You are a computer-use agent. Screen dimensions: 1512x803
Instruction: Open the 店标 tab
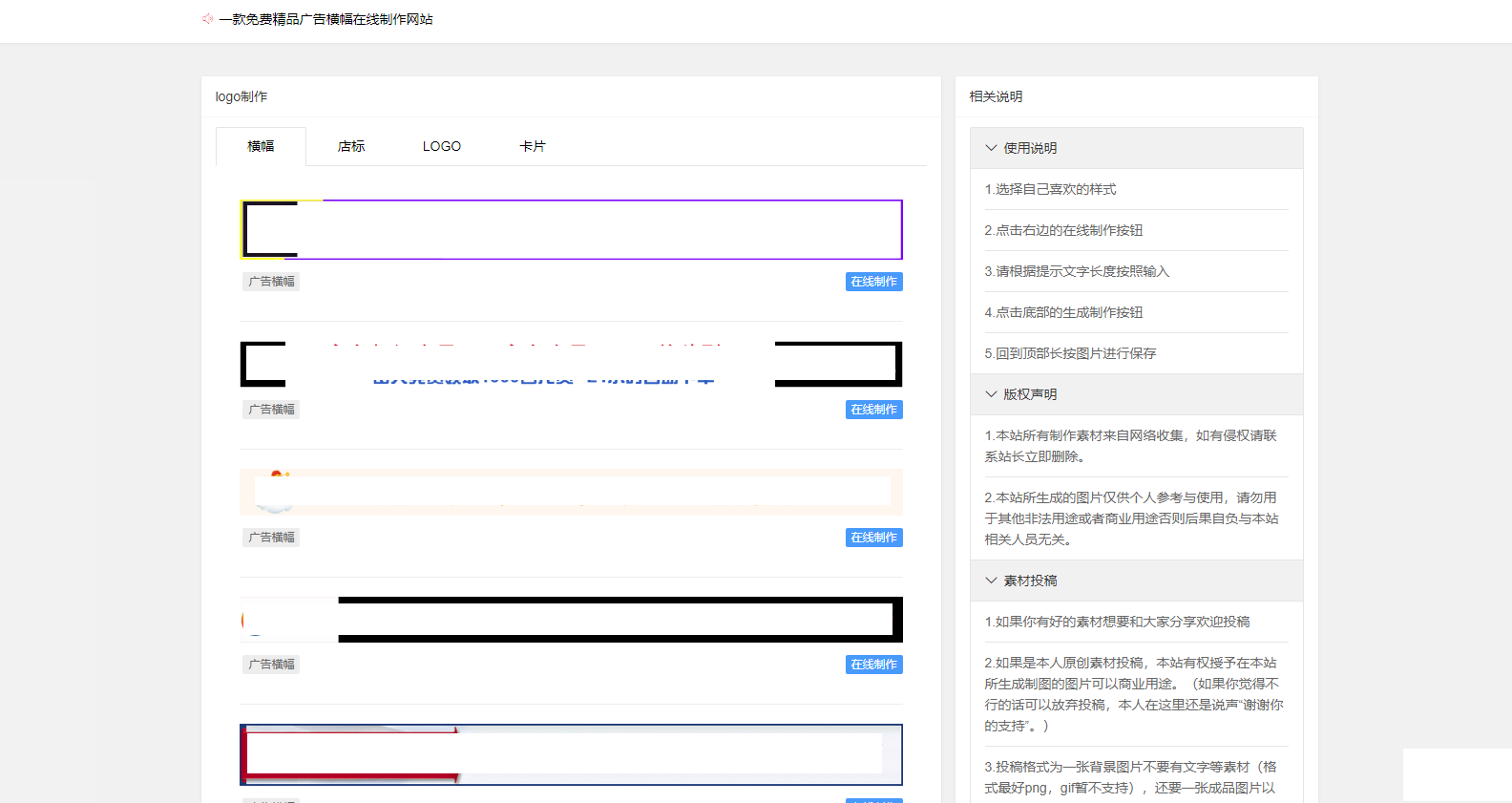point(351,146)
